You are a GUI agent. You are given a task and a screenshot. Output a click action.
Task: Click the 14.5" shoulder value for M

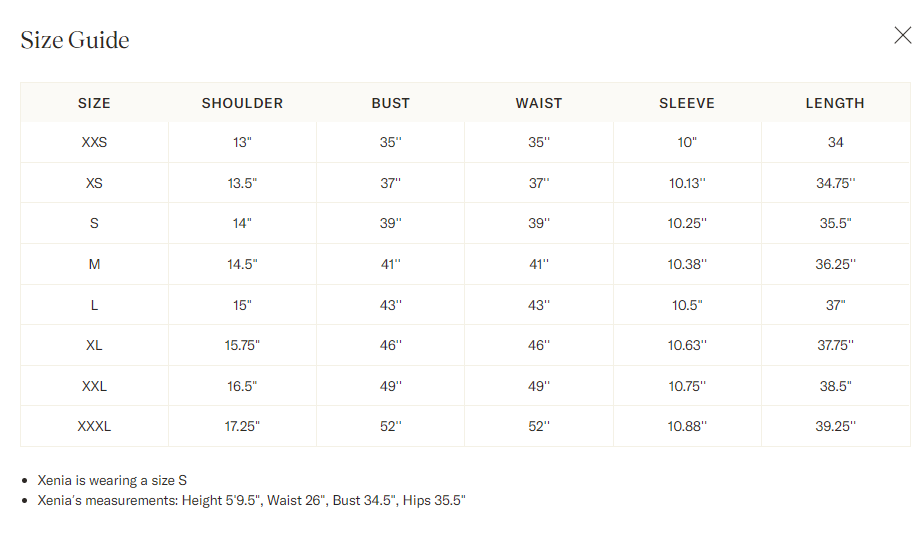pos(242,264)
